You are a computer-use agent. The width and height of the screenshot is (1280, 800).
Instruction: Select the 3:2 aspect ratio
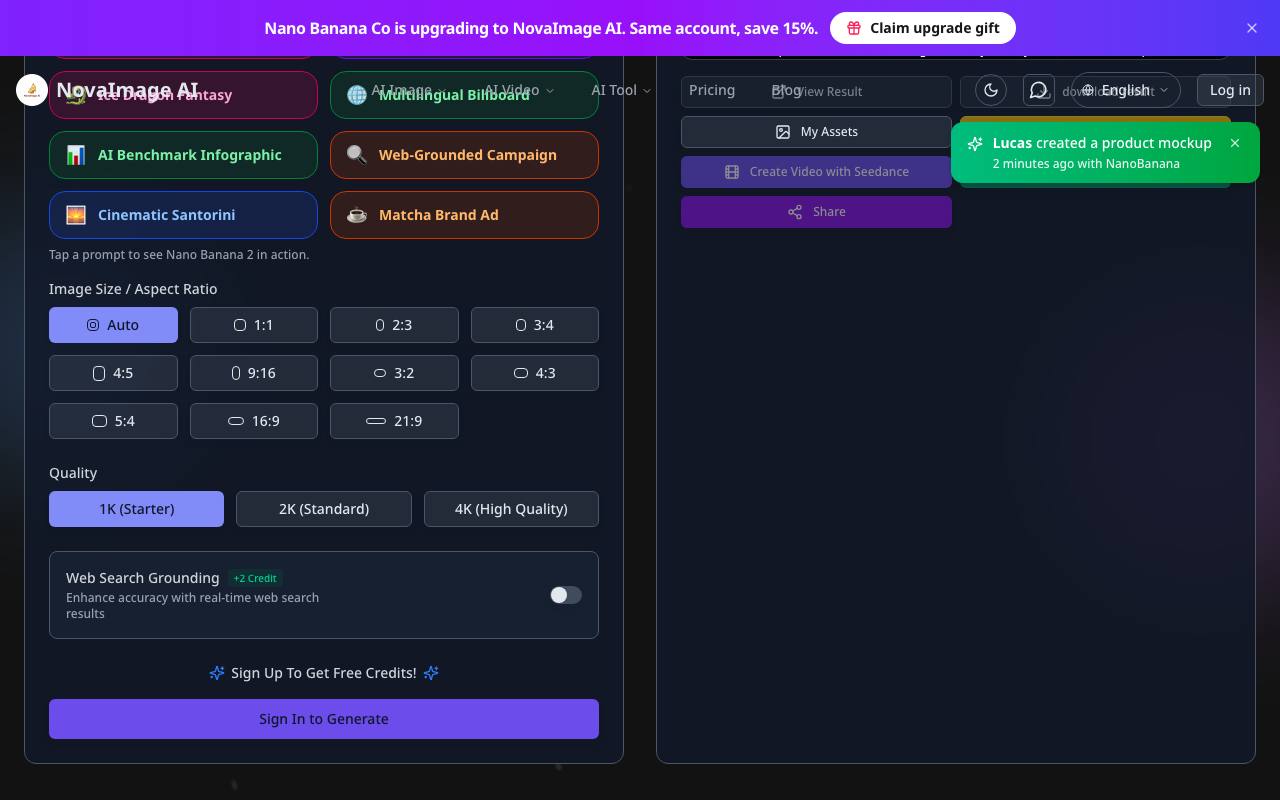point(394,373)
